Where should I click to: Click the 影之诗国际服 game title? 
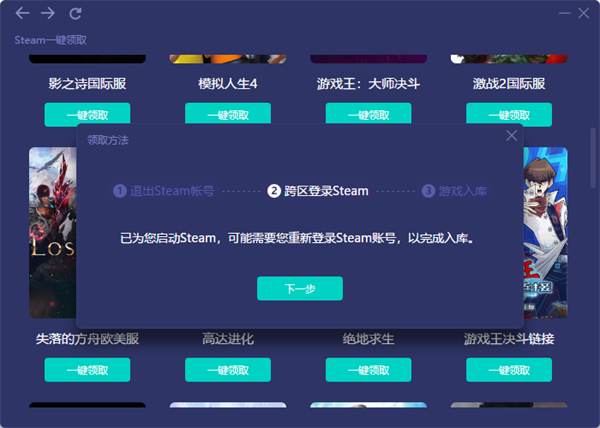(87, 83)
